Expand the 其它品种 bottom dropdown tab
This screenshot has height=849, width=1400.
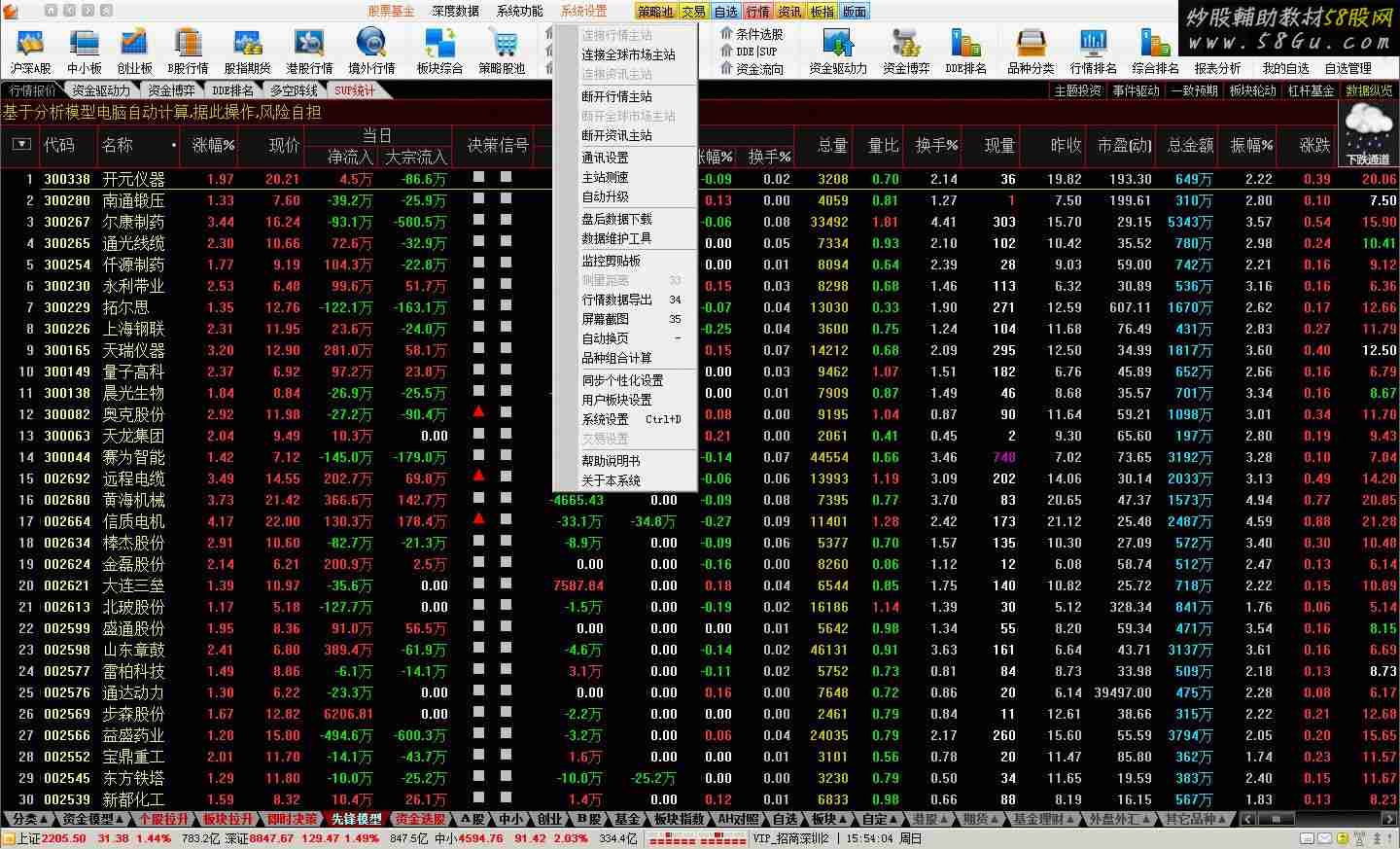pyautogui.click(x=1198, y=819)
